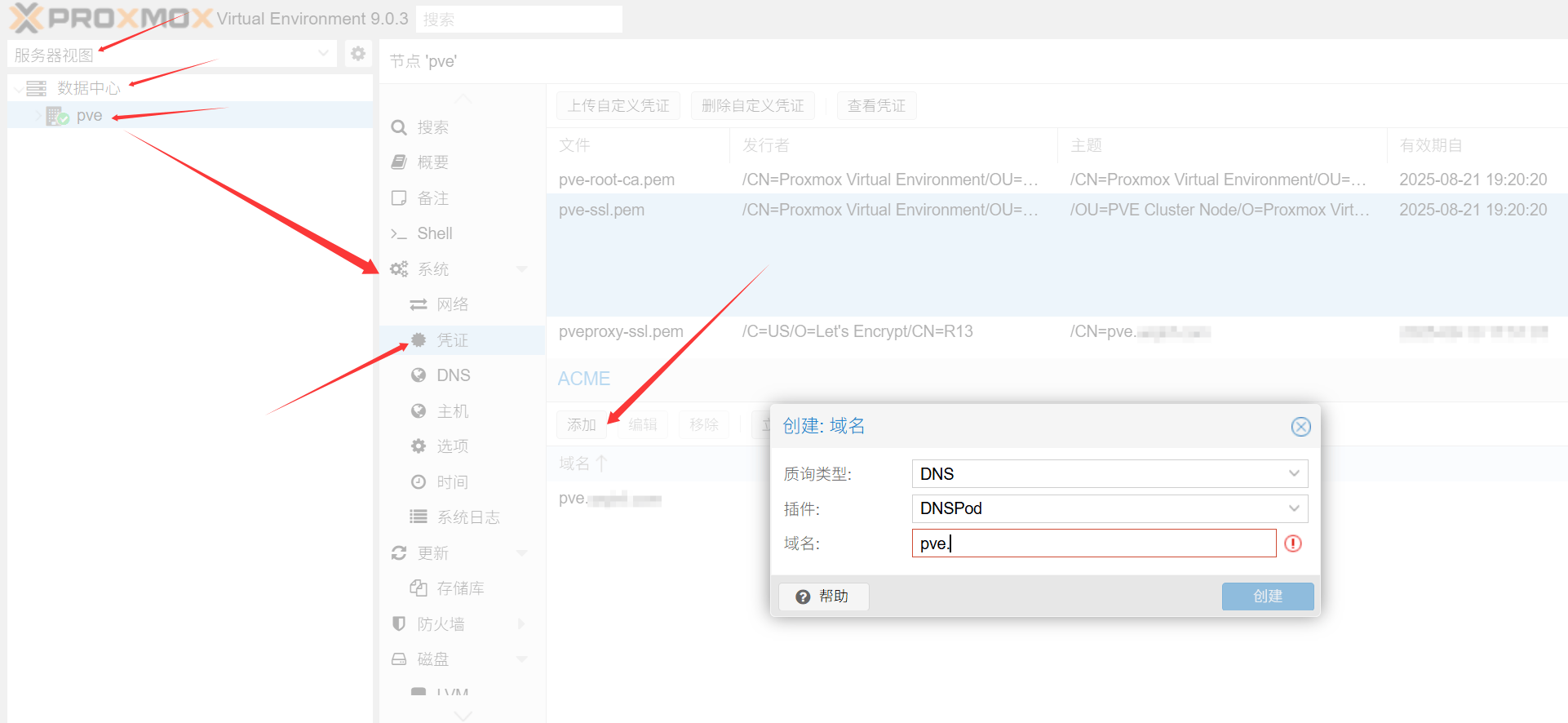
Task: Open the node Search panel
Action: 432,127
